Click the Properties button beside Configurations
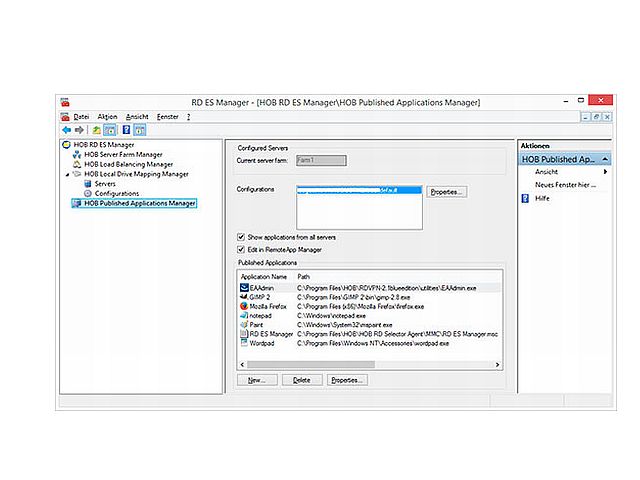The width and height of the screenshot is (640, 480). 447,192
